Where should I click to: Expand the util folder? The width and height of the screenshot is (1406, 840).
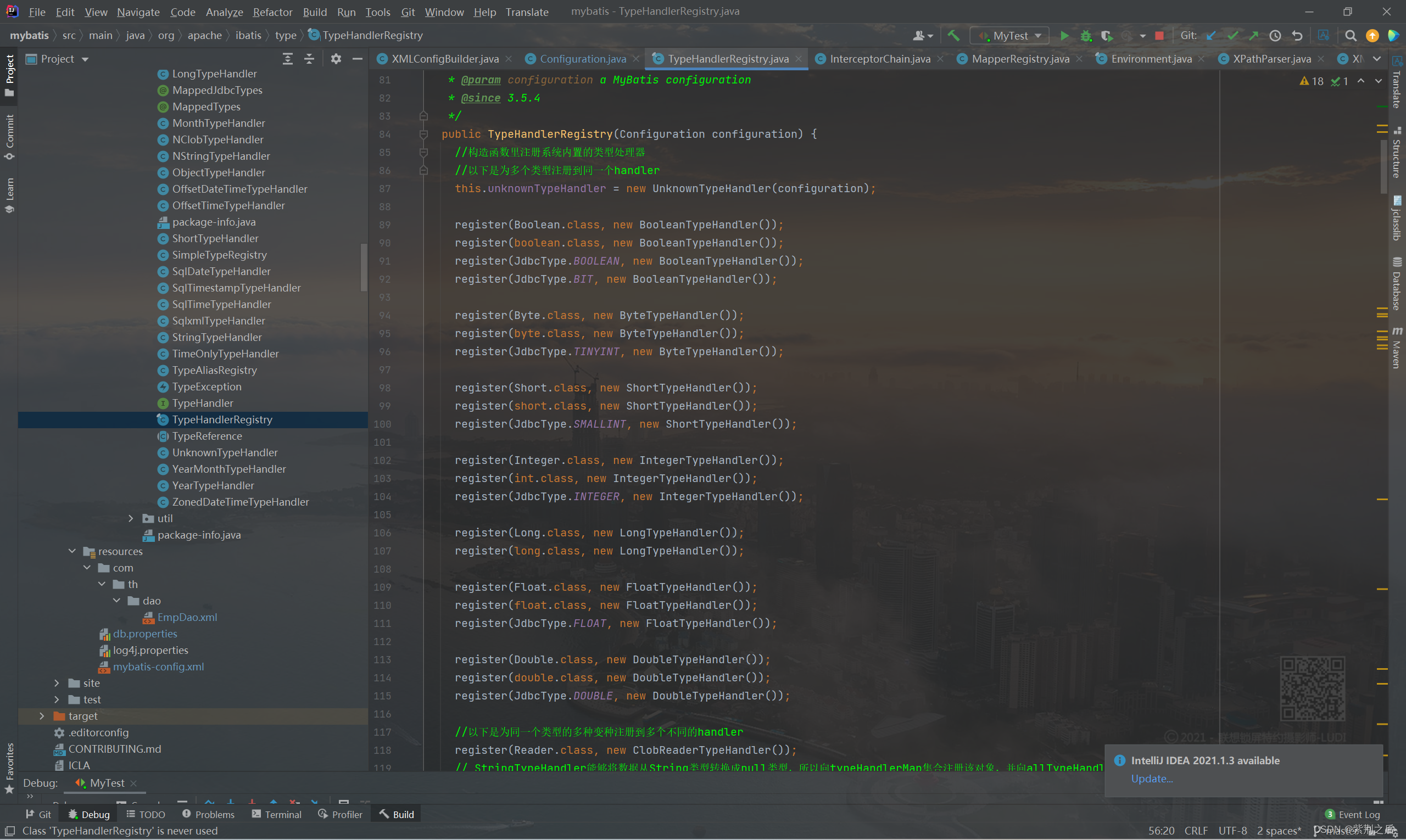(x=131, y=518)
